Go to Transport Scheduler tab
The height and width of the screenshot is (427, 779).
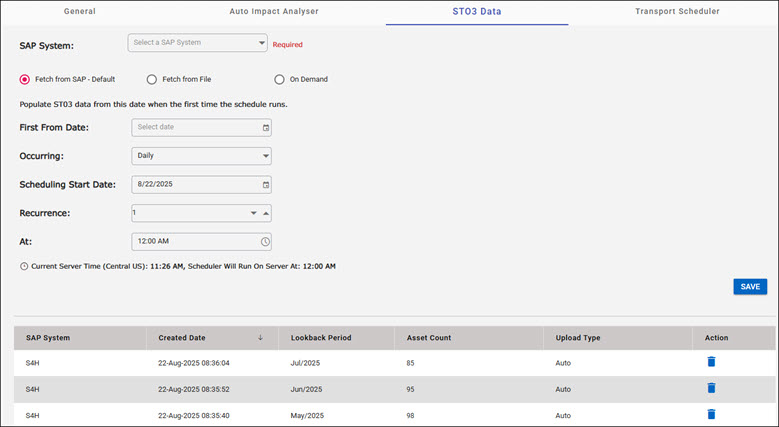click(677, 11)
